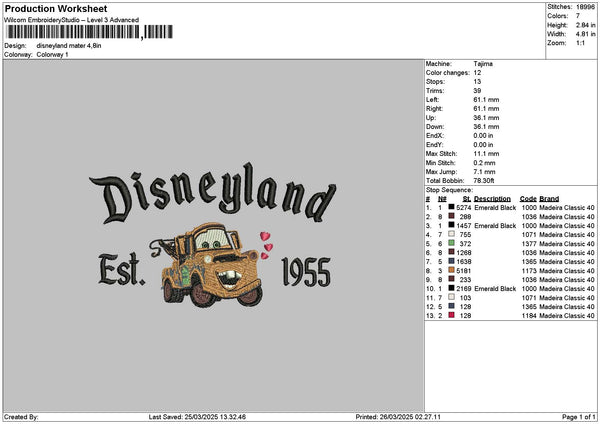Select the white swatch in stop row 4
Image resolution: width=600 pixels, height=424 pixels.
click(452, 234)
